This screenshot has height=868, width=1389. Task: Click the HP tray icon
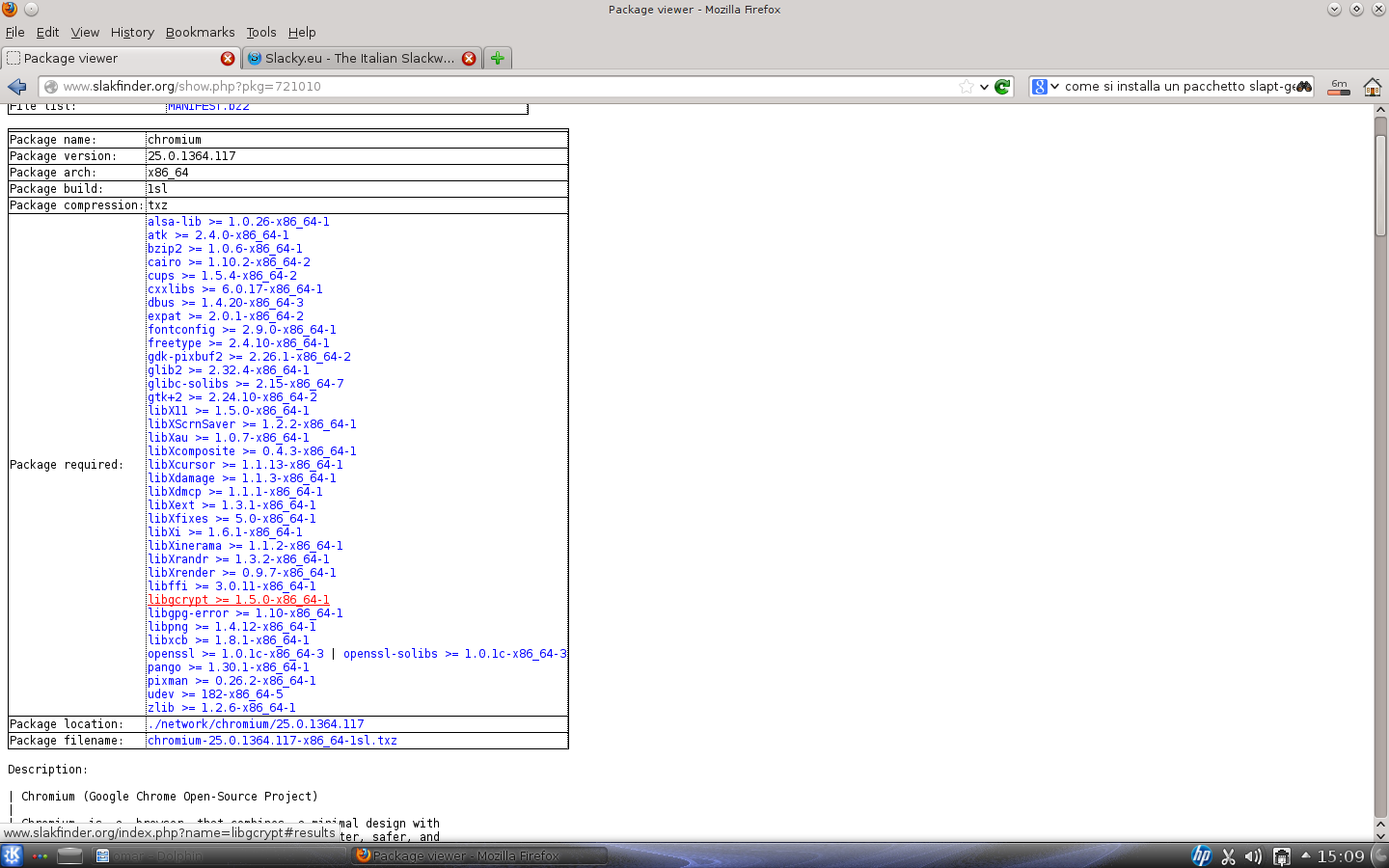pyautogui.click(x=1202, y=855)
